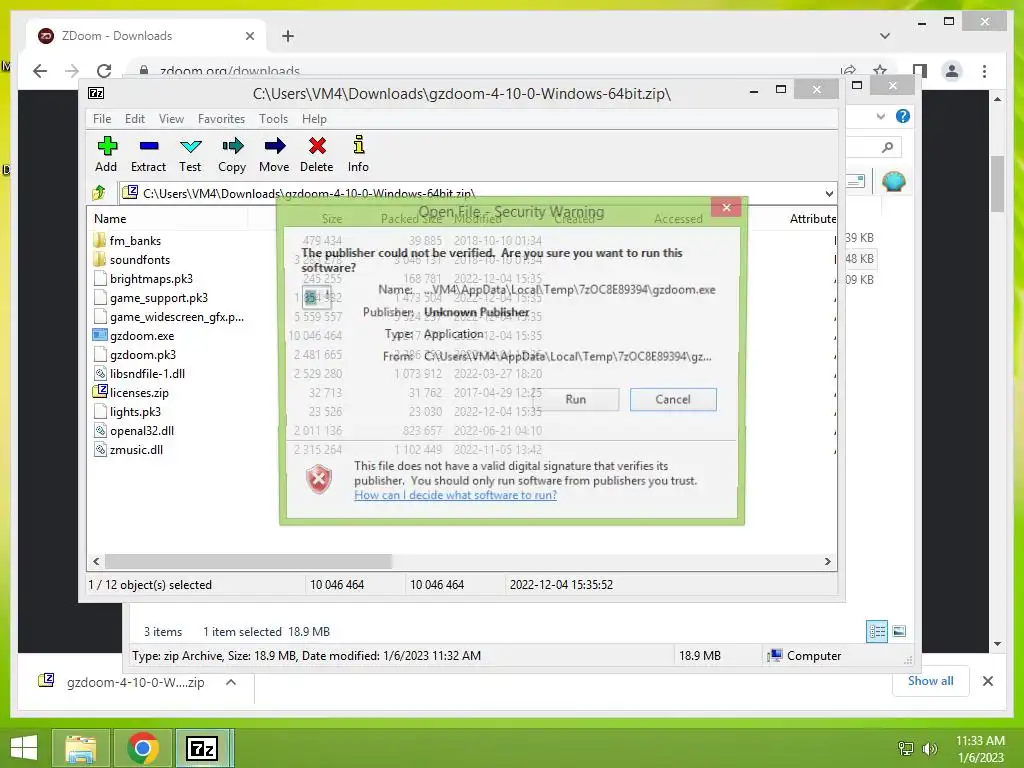The image size is (1024, 768).
Task: Open the File menu in 7-Zip
Action: (x=102, y=119)
